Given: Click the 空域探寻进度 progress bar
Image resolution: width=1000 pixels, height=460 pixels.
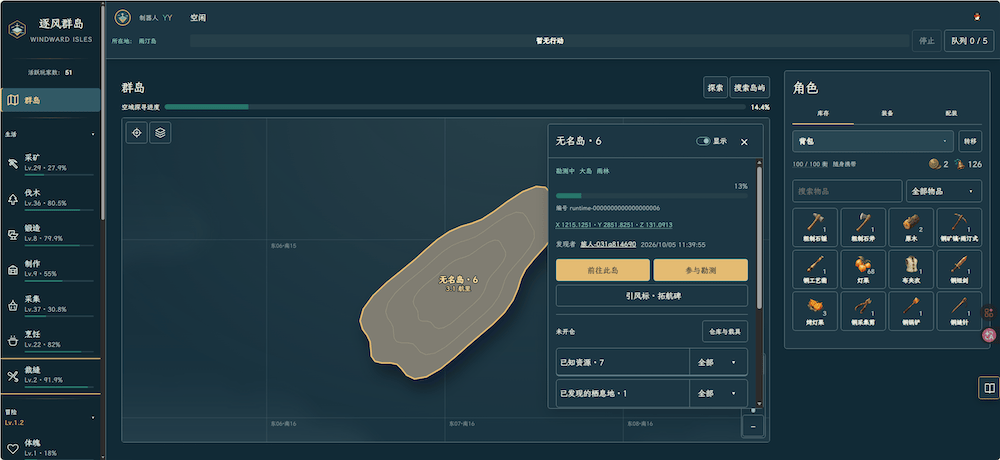Looking at the screenshot, I should point(455,107).
